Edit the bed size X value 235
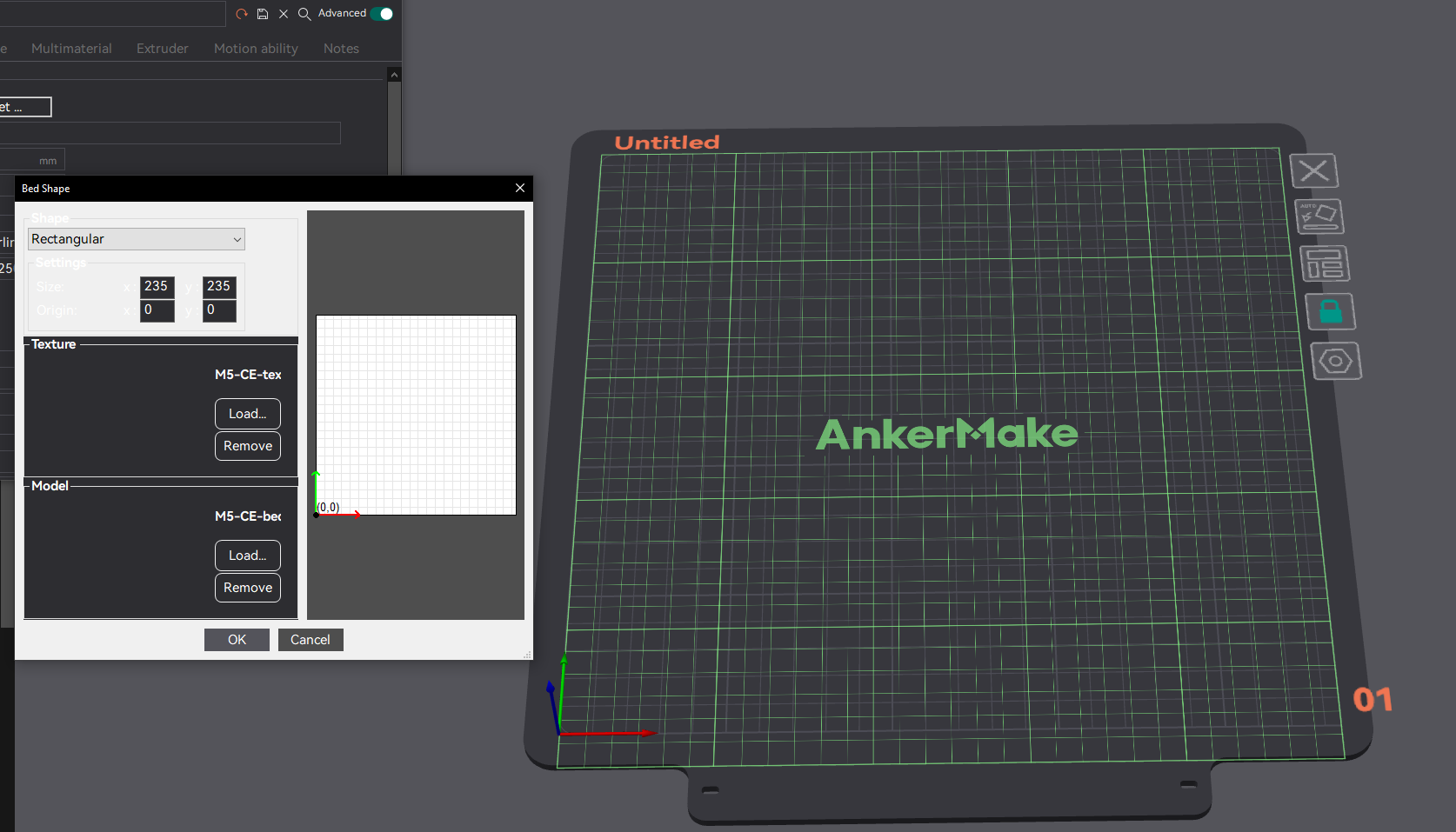This screenshot has height=832, width=1456. click(x=156, y=286)
